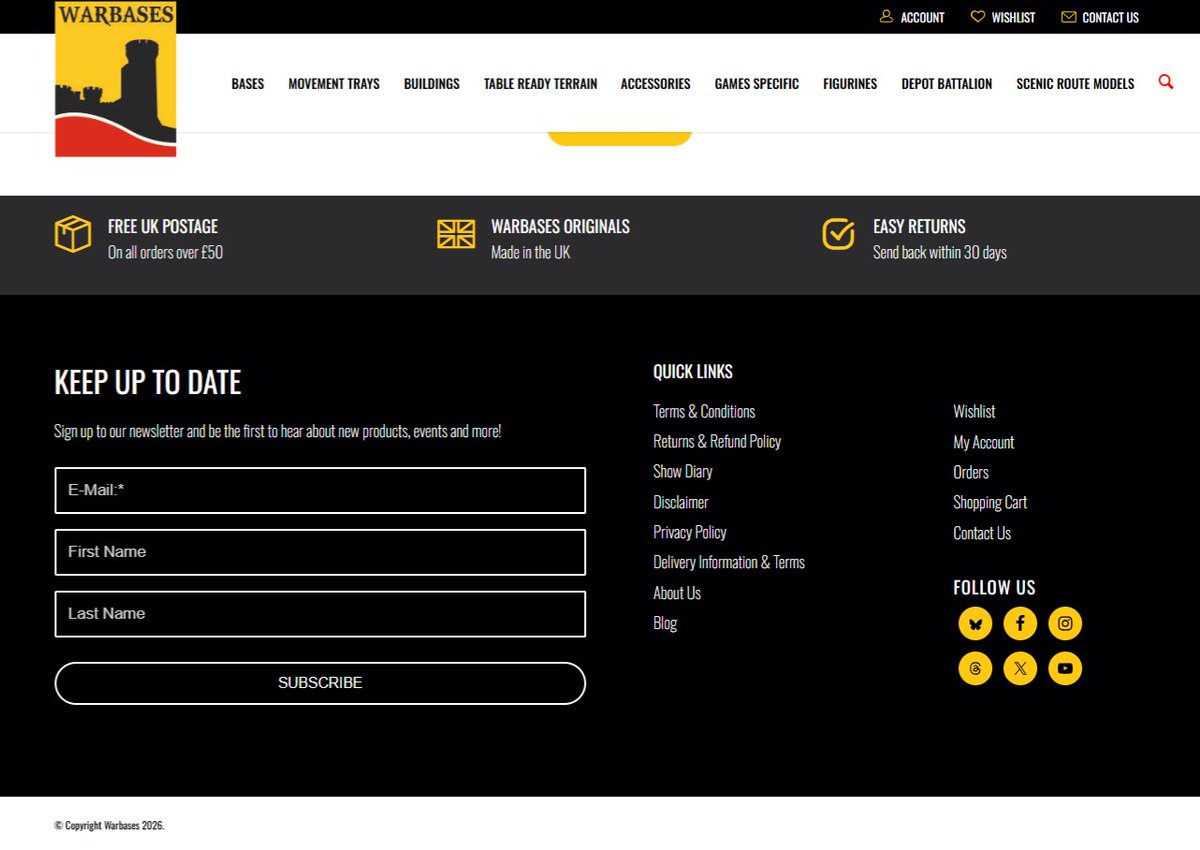Click the Easy Returns checkmark icon
The image size is (1200, 850).
[838, 234]
